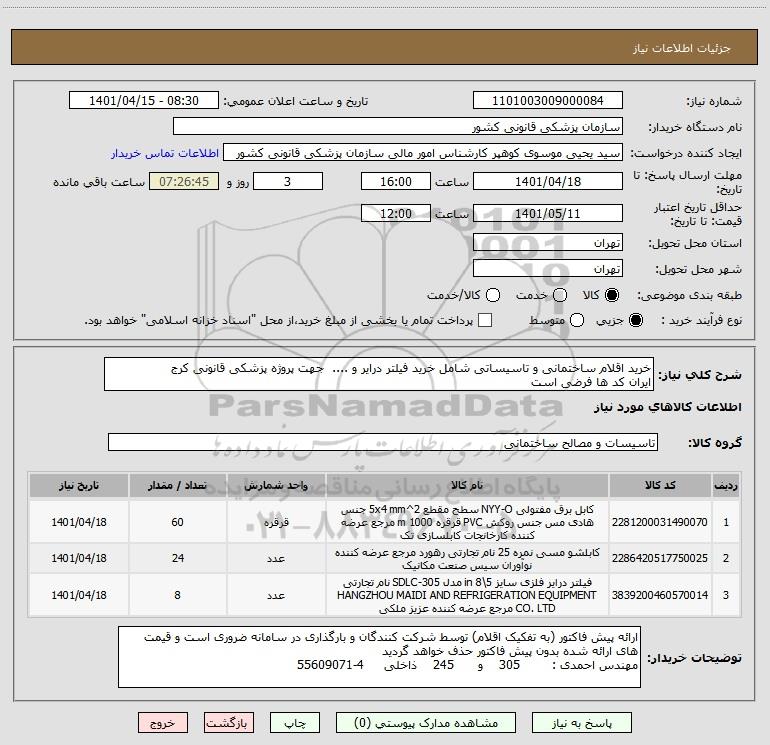This screenshot has height=745, width=770.
Task: Click the قرقره unit cell
Action: [x=276, y=522]
